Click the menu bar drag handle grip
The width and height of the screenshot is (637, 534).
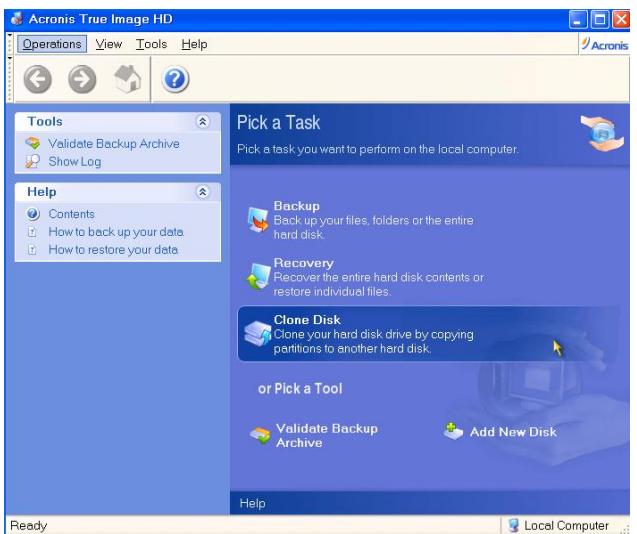click(x=10, y=44)
